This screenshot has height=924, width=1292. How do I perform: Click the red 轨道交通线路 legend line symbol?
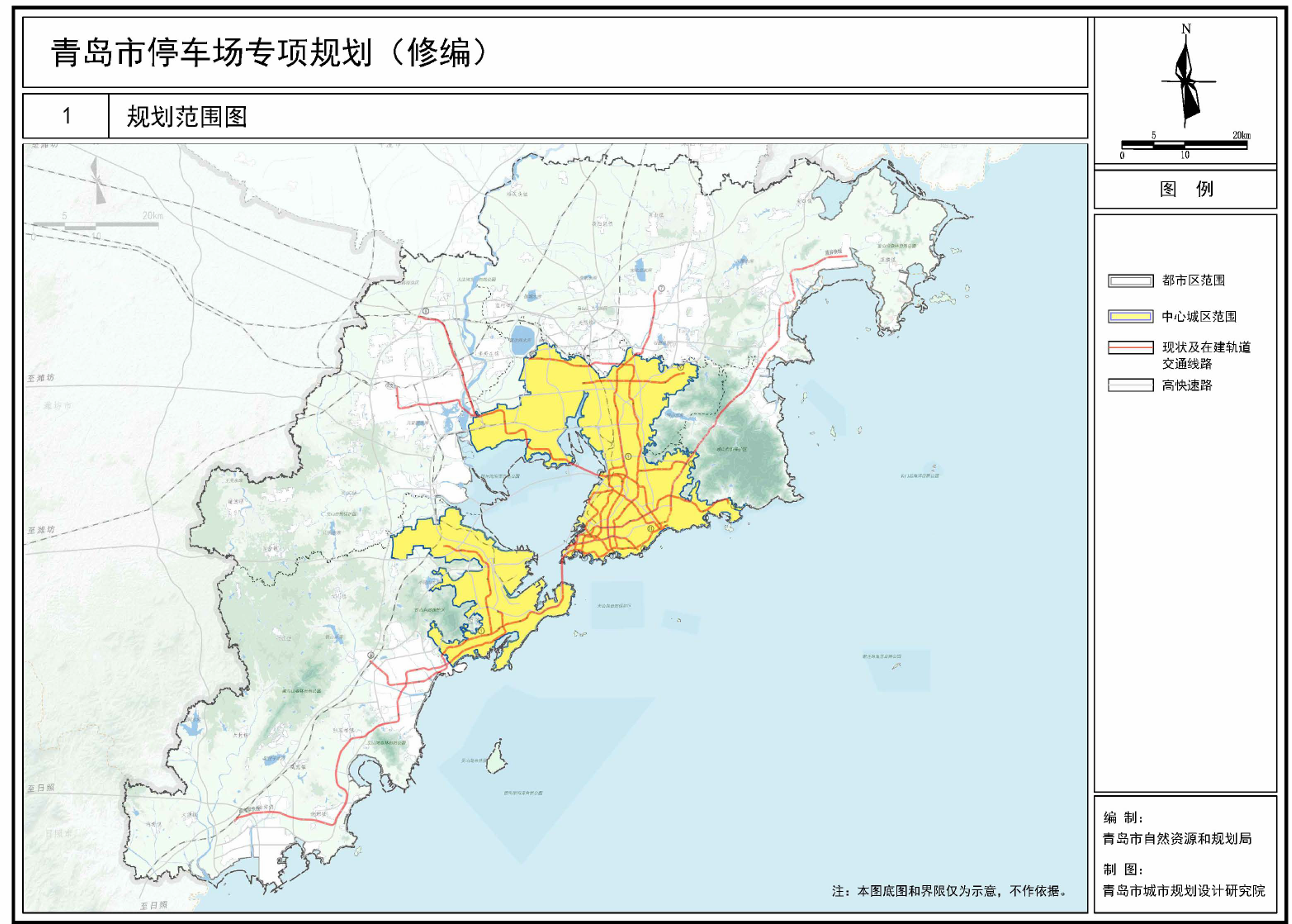(1128, 349)
